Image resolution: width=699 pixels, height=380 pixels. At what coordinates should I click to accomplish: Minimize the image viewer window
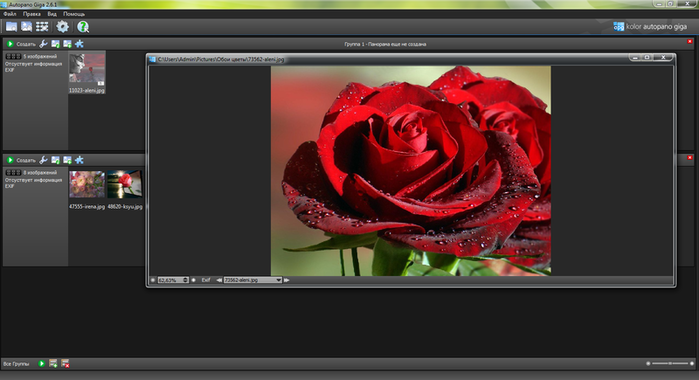pos(635,58)
